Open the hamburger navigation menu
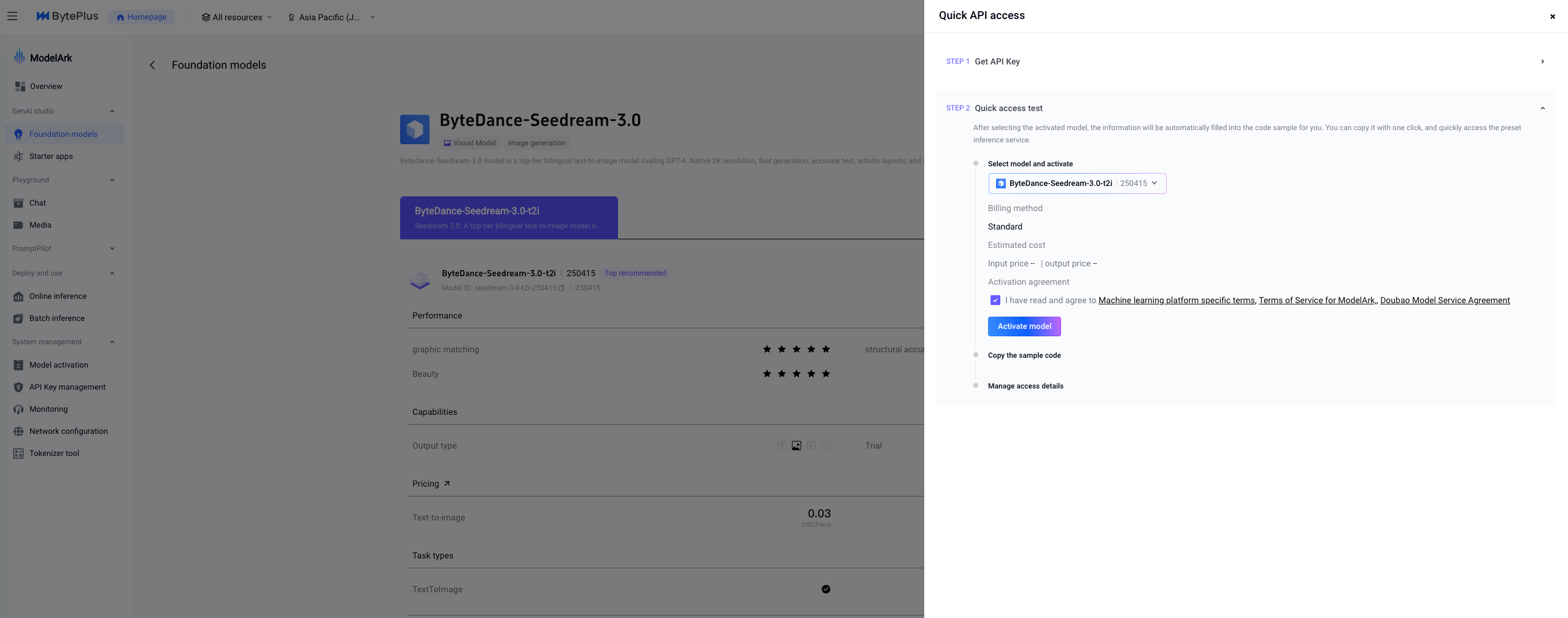Screen dimensions: 1568x618 [x=12, y=17]
